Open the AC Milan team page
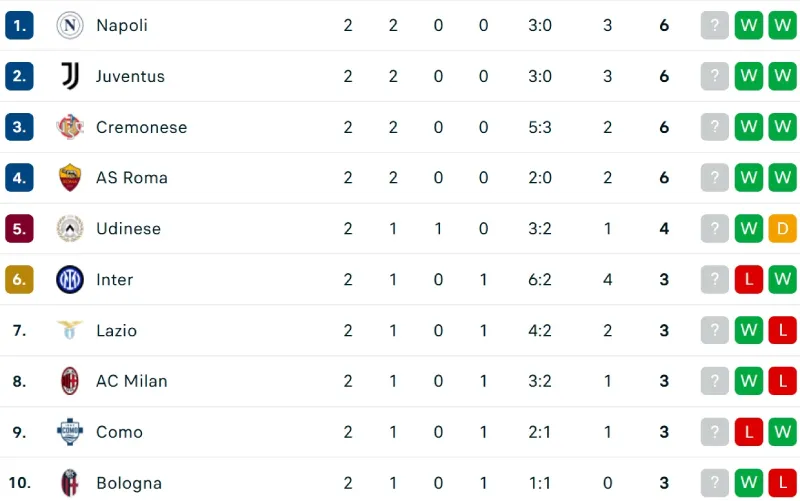Screen dimensions: 800x501 131,381
